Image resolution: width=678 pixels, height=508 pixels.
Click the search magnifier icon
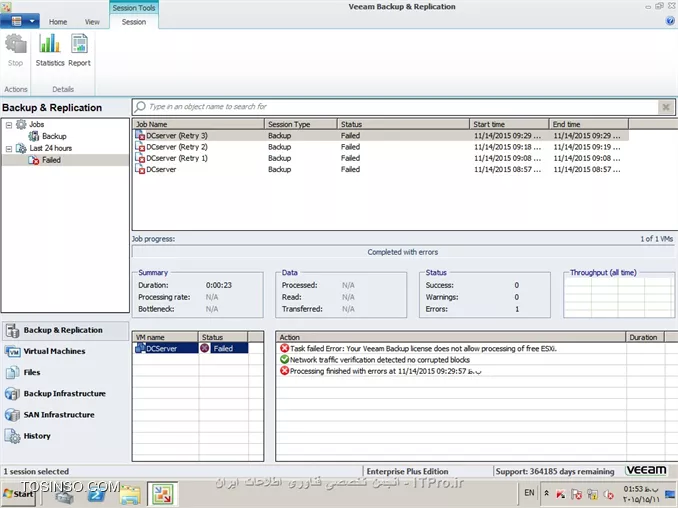(x=140, y=106)
